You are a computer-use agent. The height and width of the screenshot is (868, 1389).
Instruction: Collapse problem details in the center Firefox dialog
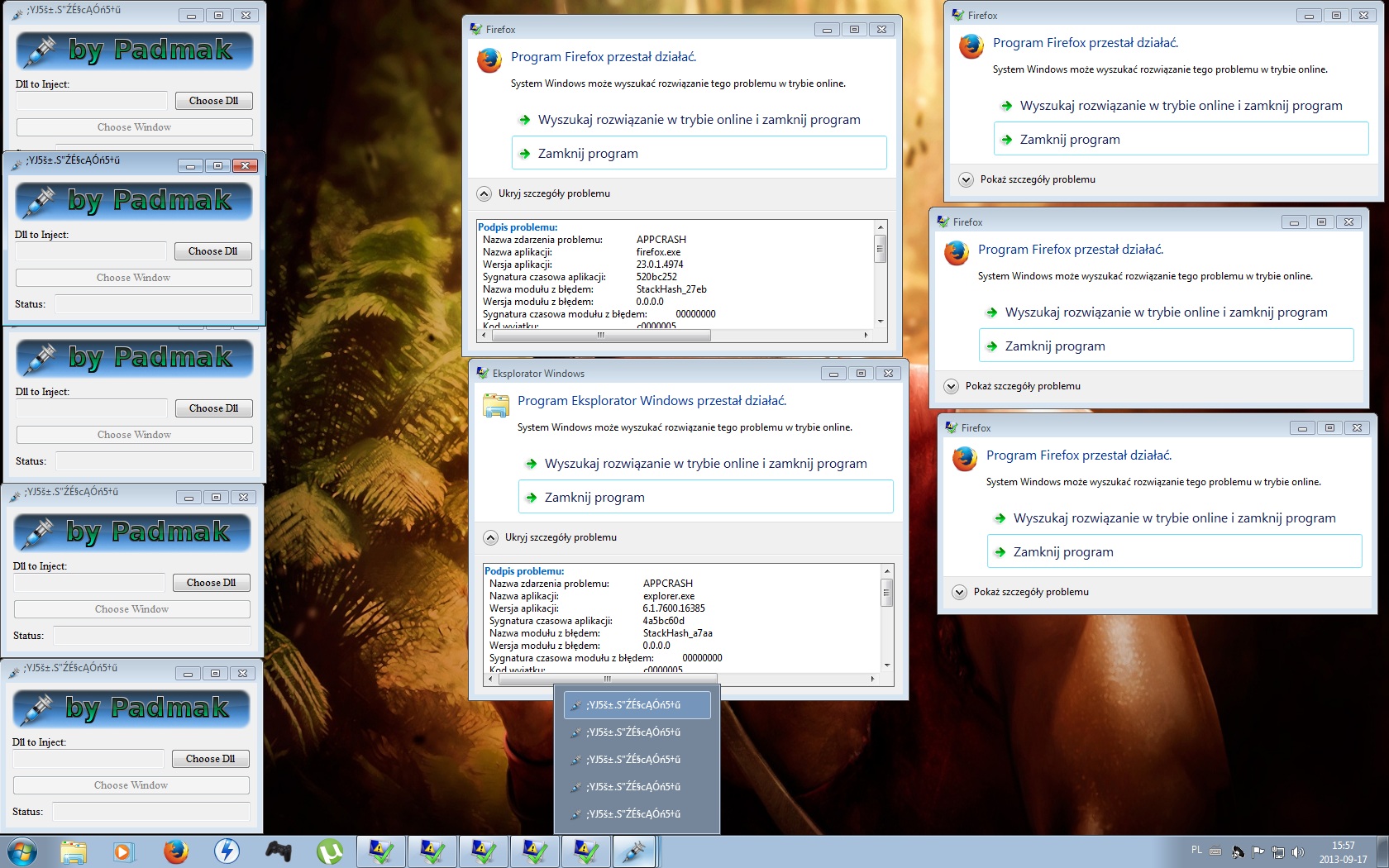coord(484,193)
